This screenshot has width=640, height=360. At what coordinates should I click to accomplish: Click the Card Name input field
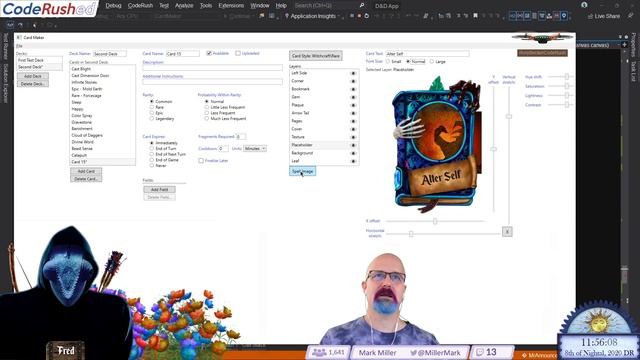(x=182, y=53)
